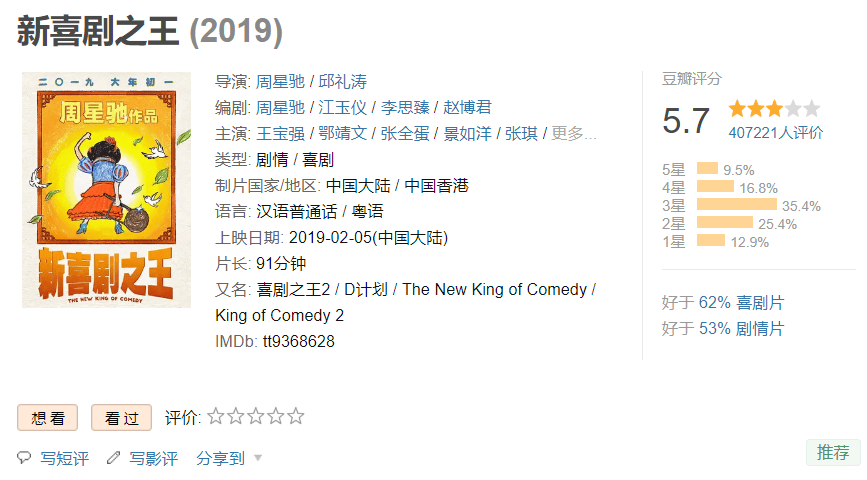
Task: Click the third rating star
Action: click(x=256, y=417)
